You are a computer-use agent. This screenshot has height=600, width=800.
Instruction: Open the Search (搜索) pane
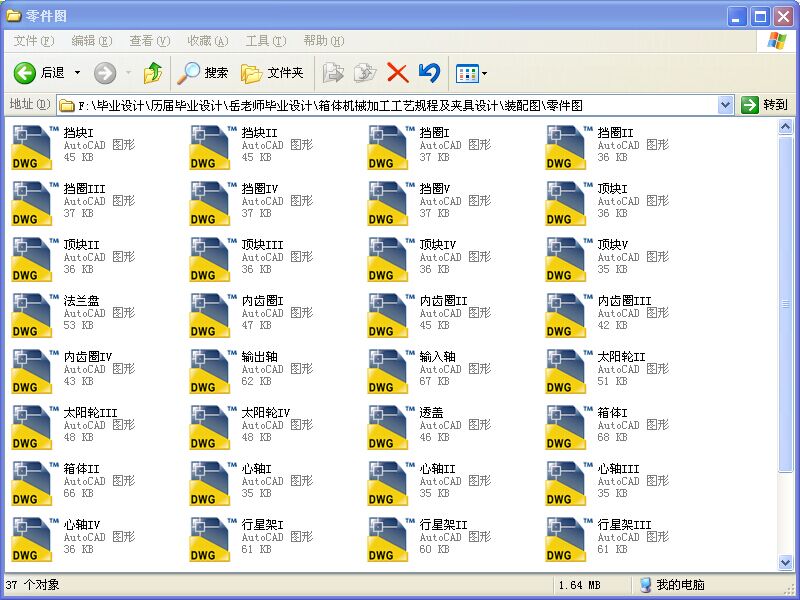203,73
